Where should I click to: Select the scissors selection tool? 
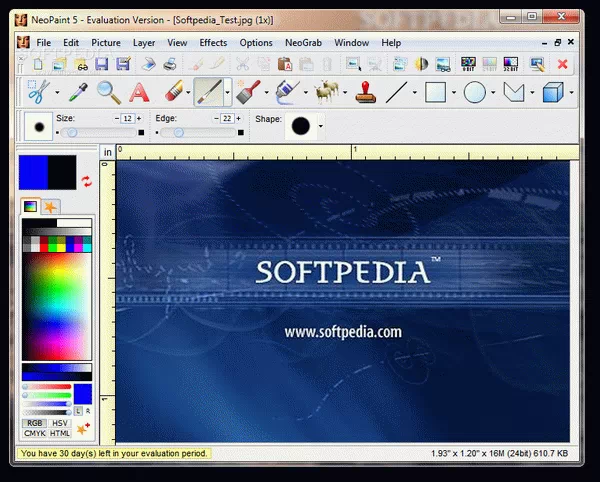(x=38, y=92)
